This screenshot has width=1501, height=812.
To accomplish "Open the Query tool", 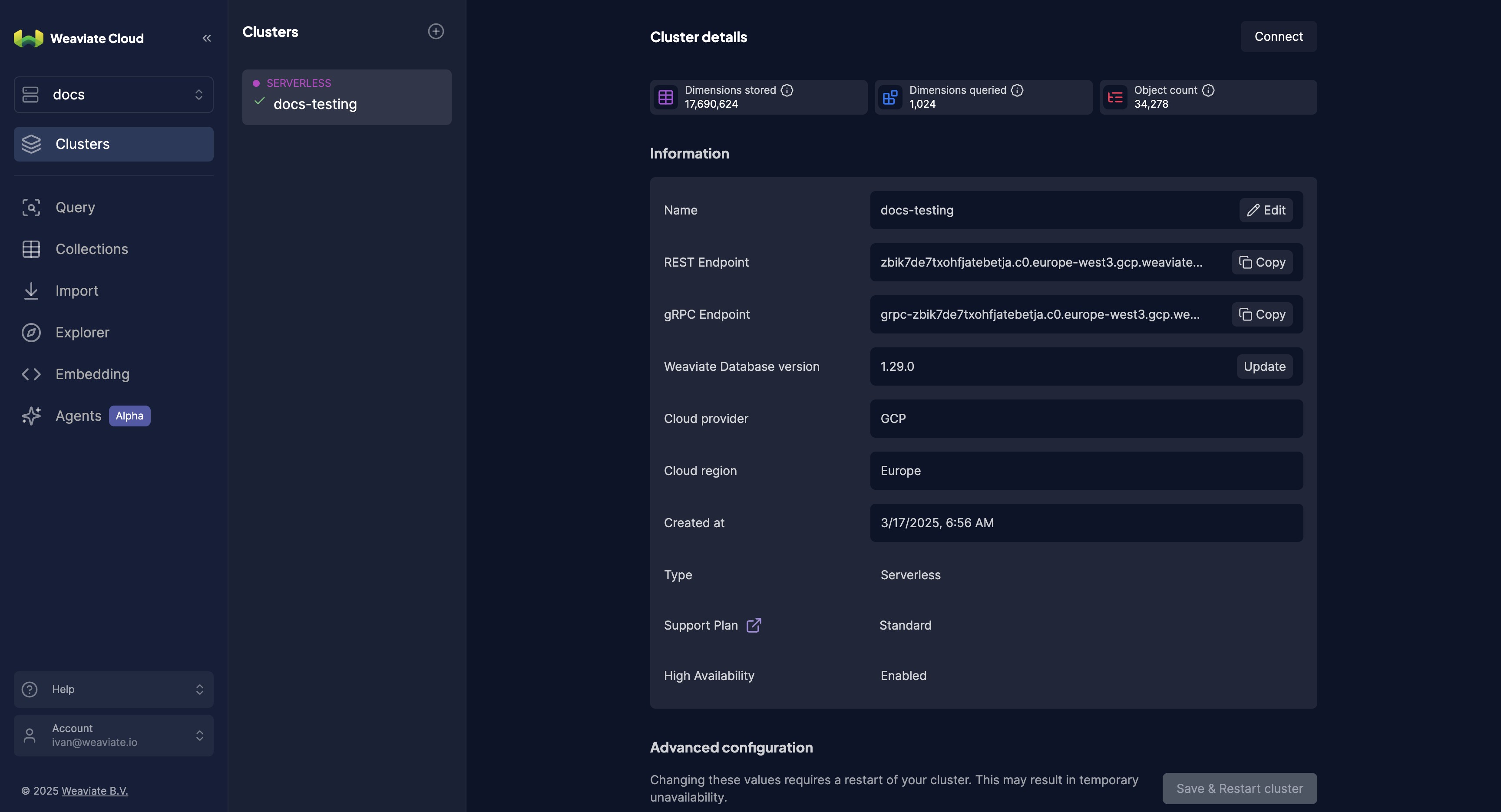I will 114,208.
